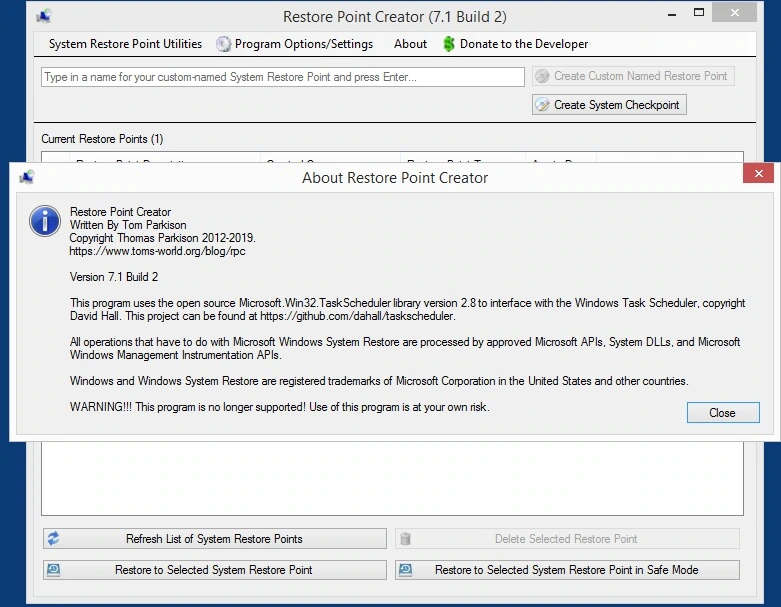The image size is (781, 607).
Task: Minimize the Restore Point Creator window
Action: tap(672, 14)
